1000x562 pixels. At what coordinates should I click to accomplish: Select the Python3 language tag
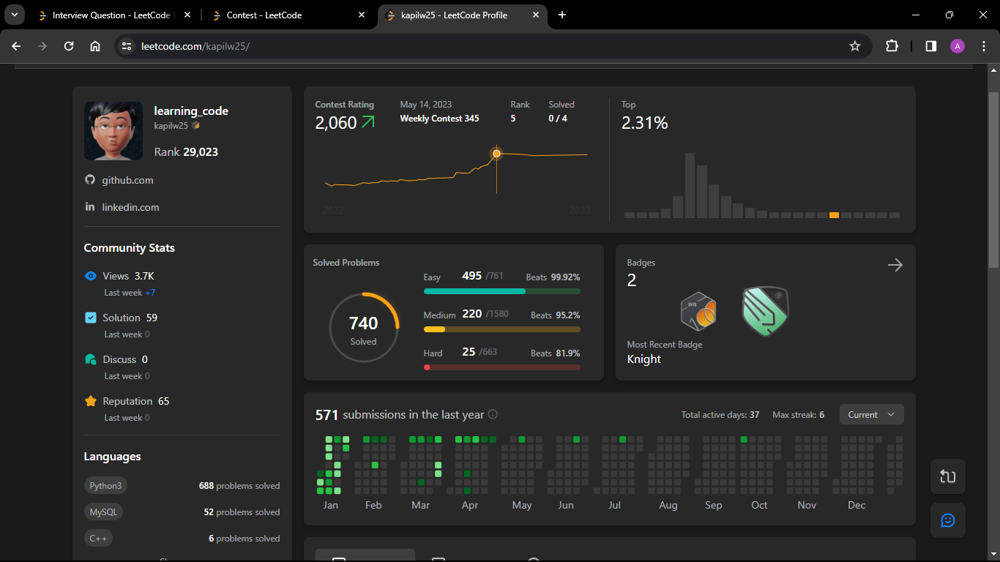coord(105,486)
